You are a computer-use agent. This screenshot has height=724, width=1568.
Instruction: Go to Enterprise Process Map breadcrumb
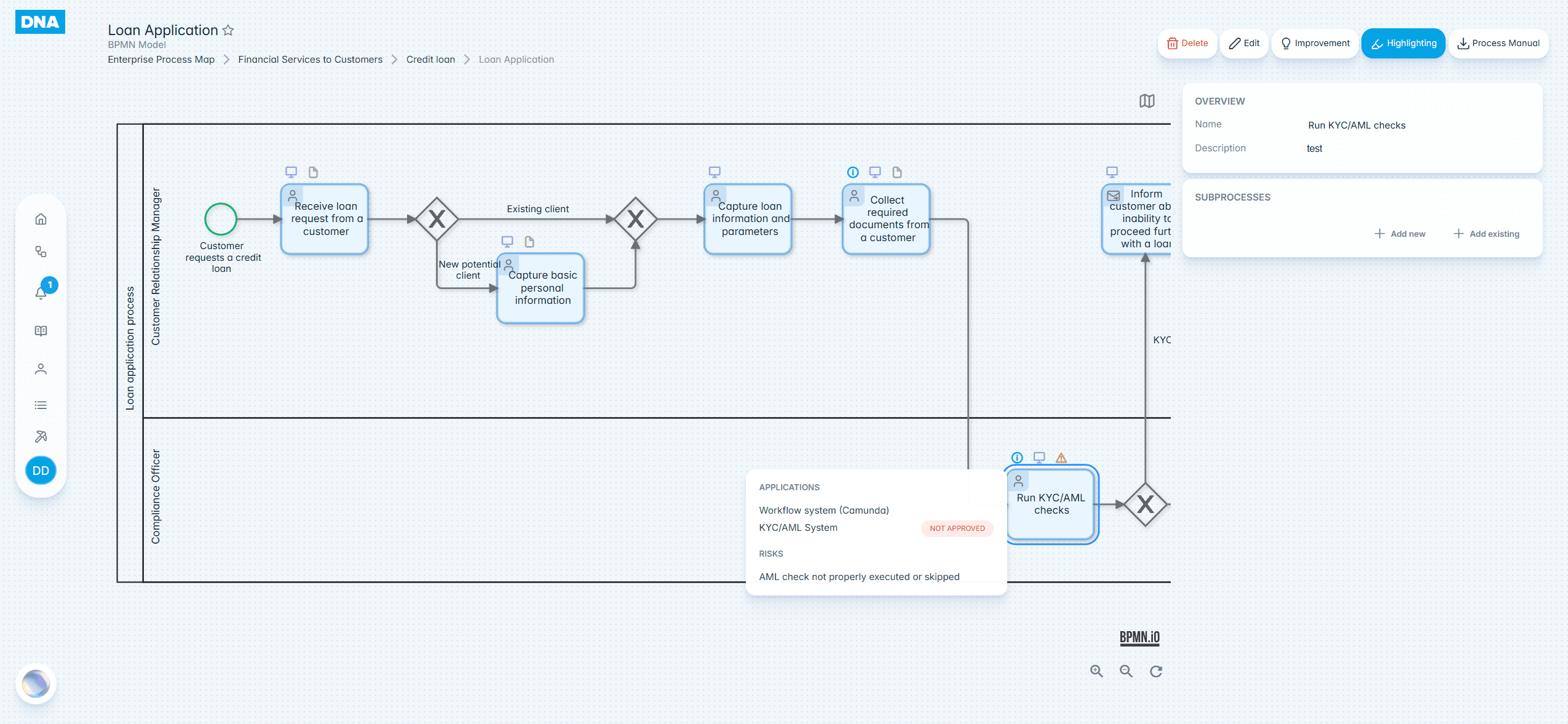[161, 60]
